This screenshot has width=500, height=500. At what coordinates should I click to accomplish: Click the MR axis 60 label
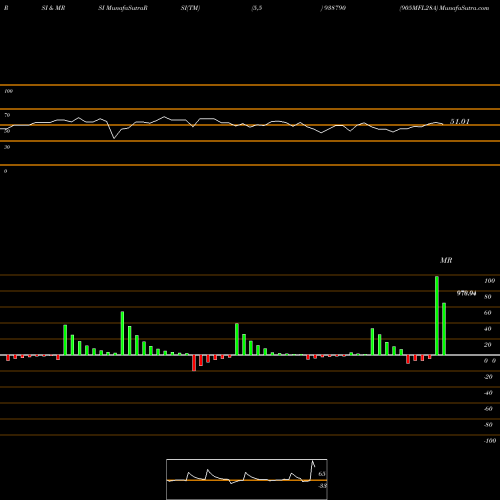tap(488, 313)
